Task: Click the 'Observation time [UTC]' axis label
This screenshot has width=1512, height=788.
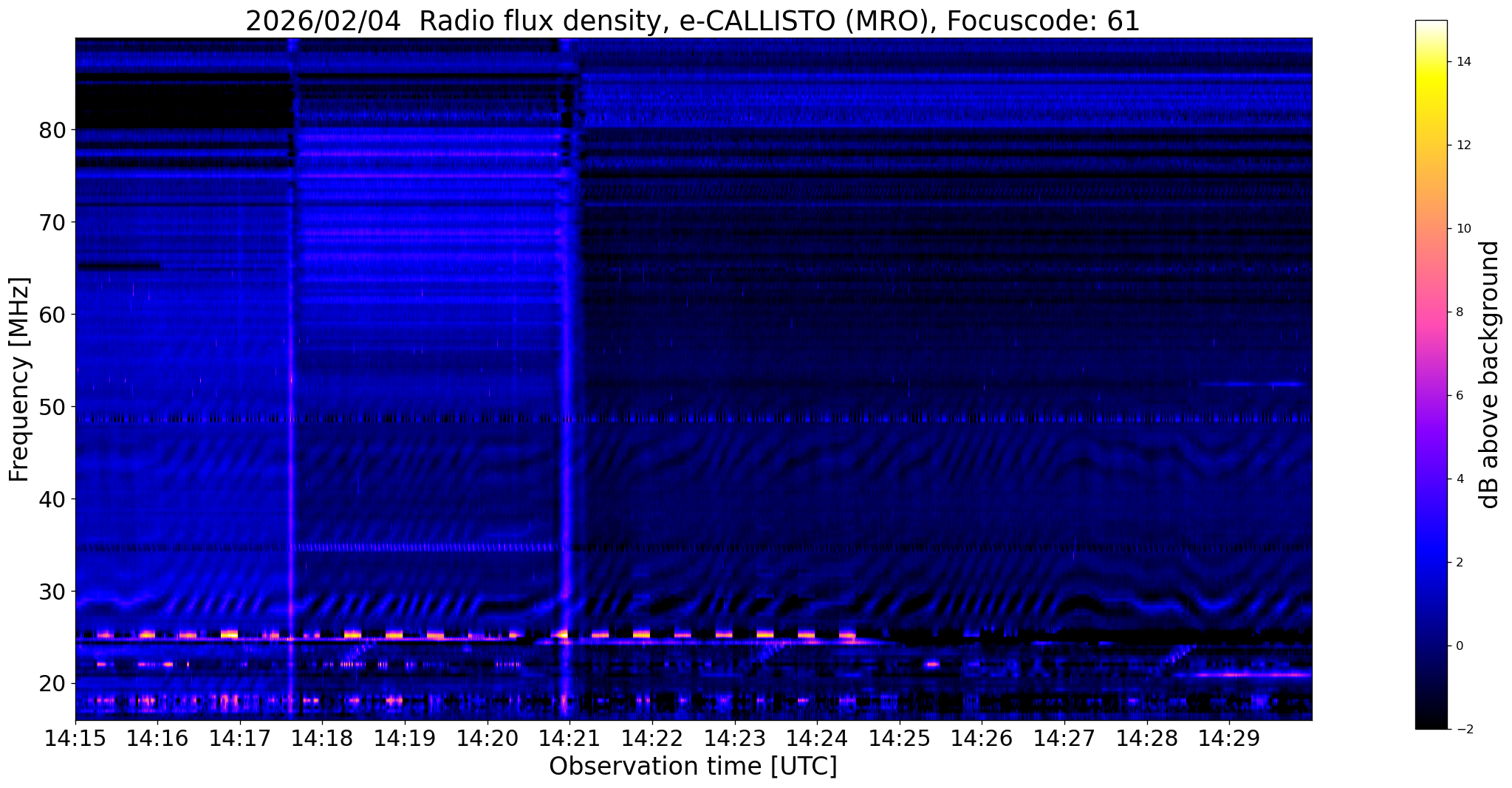Action: pos(693,767)
